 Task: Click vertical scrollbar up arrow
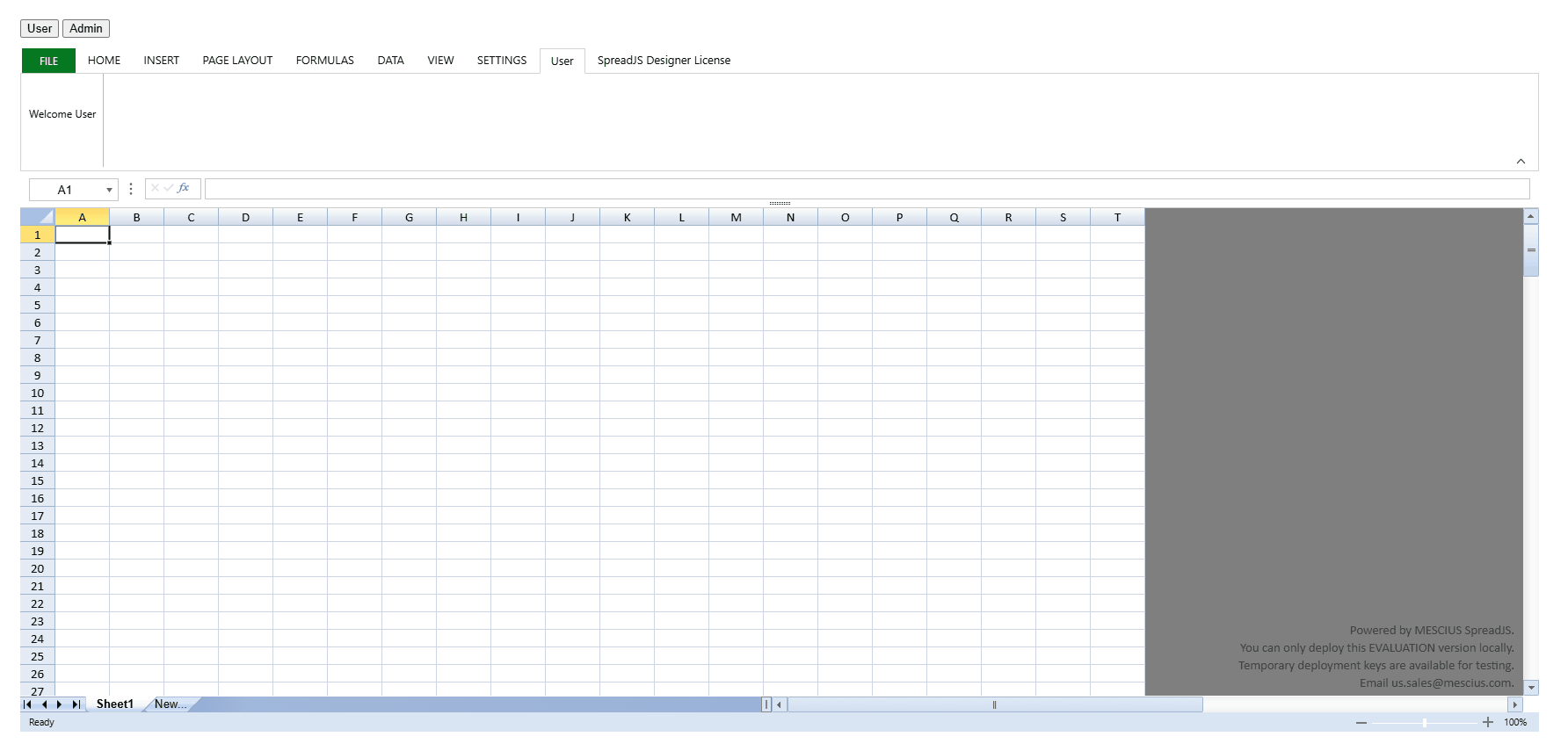pos(1531,216)
